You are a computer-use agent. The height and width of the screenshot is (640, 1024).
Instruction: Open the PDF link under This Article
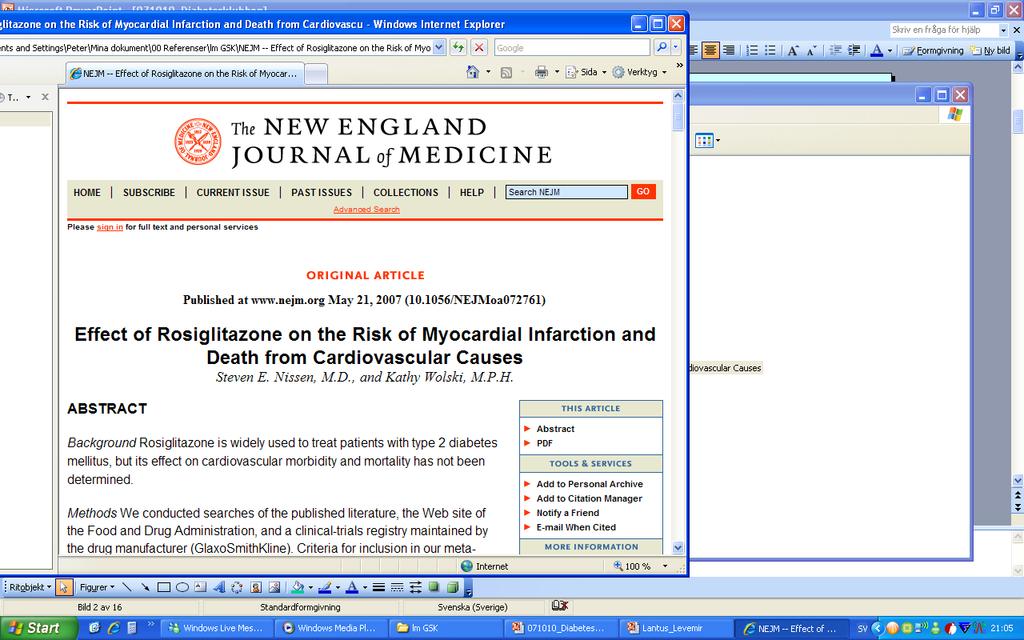(545, 443)
